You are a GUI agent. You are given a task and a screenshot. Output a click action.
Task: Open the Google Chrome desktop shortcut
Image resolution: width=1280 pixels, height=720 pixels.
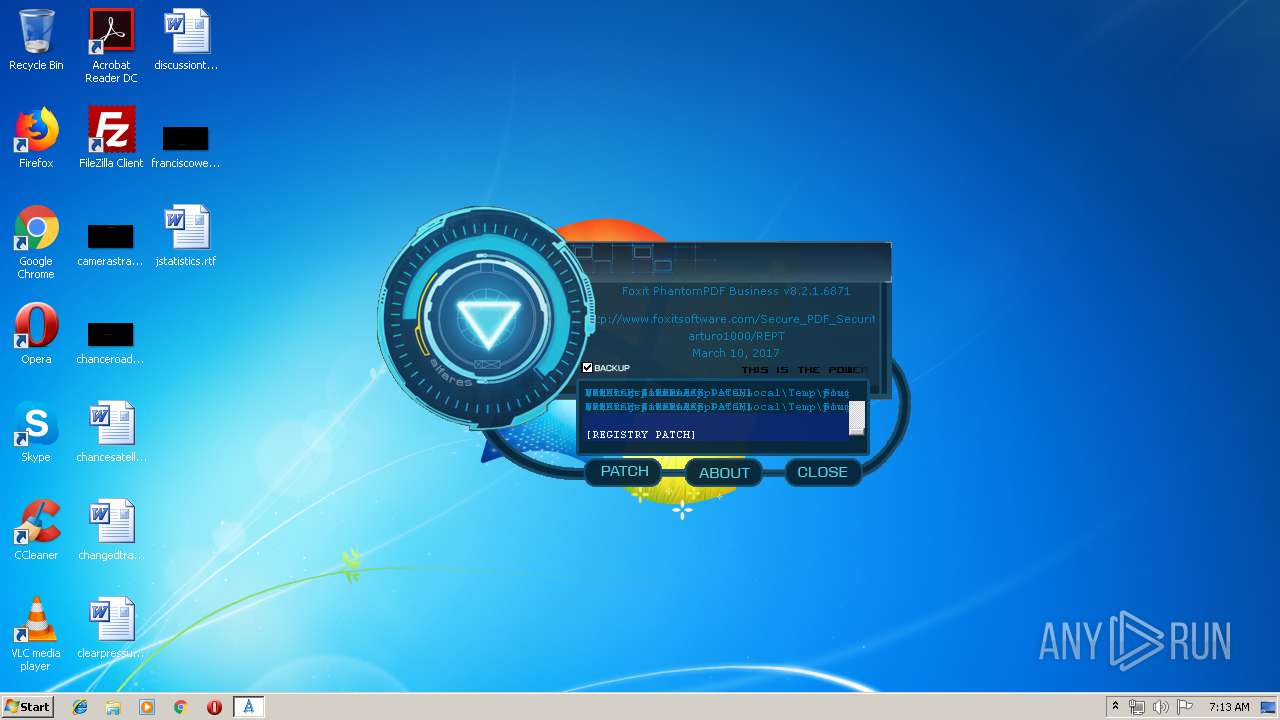(36, 242)
